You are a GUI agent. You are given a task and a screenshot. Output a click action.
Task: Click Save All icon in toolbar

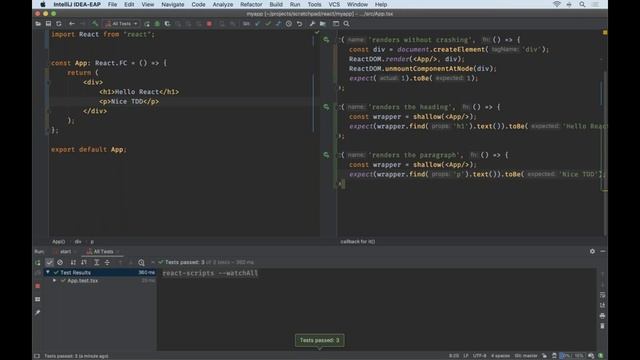click(48, 24)
